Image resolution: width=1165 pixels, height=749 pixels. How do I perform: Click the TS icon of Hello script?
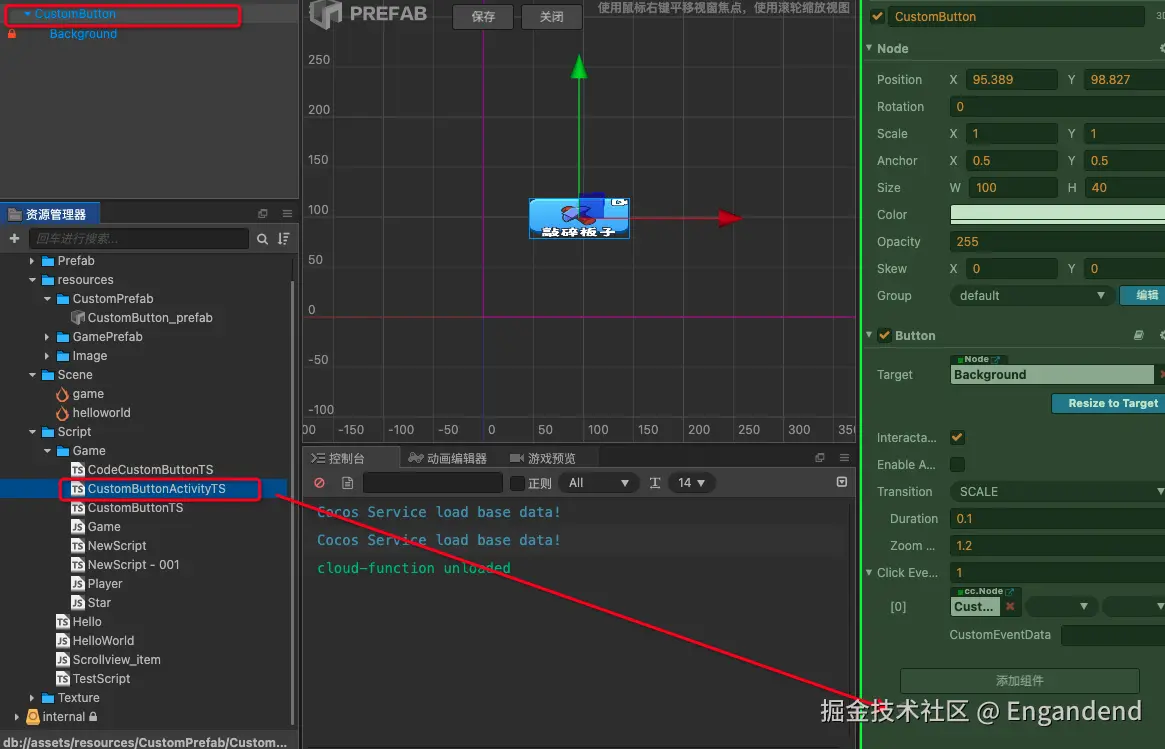[x=62, y=622]
